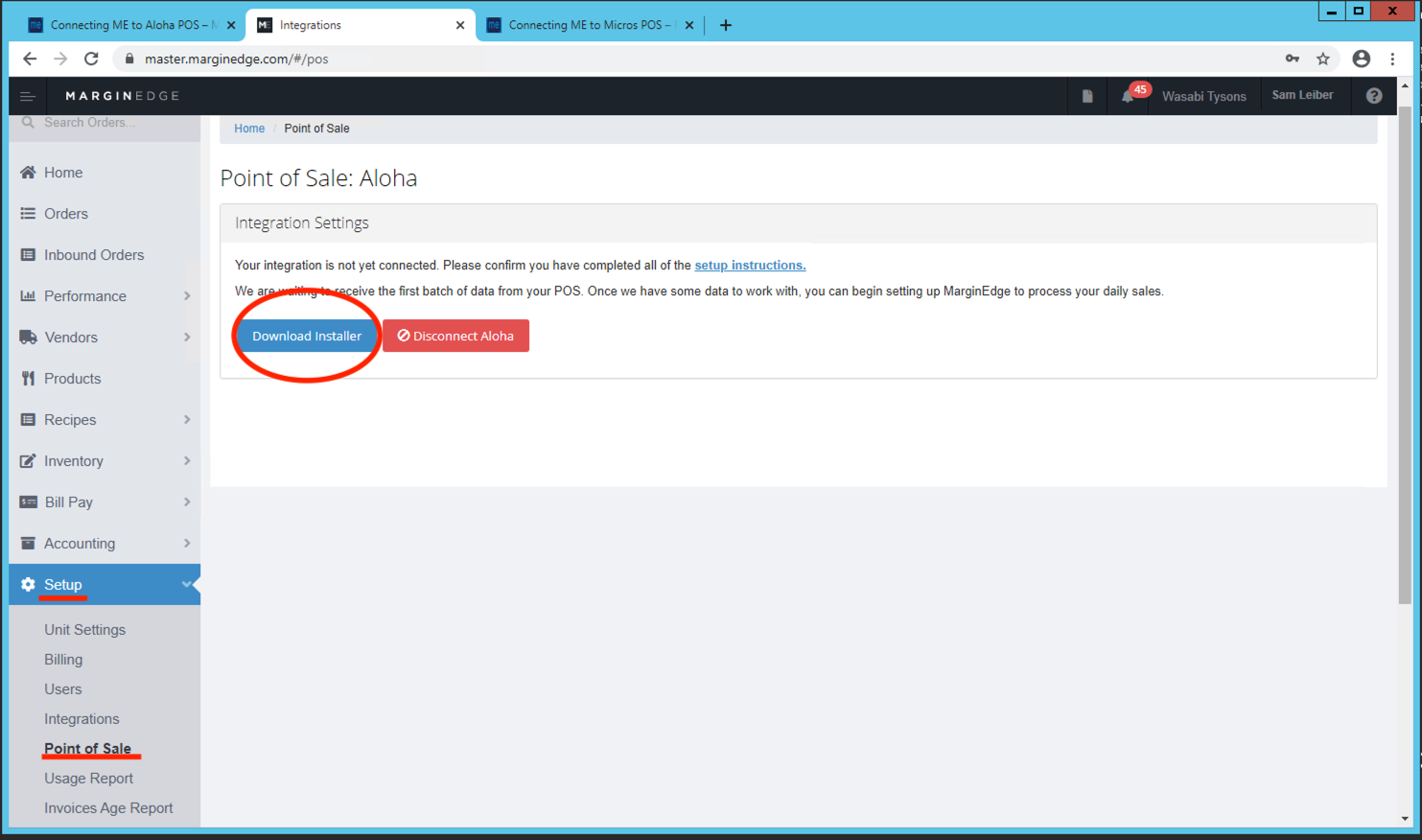
Task: Click the padlock site info icon
Action: coord(129,58)
